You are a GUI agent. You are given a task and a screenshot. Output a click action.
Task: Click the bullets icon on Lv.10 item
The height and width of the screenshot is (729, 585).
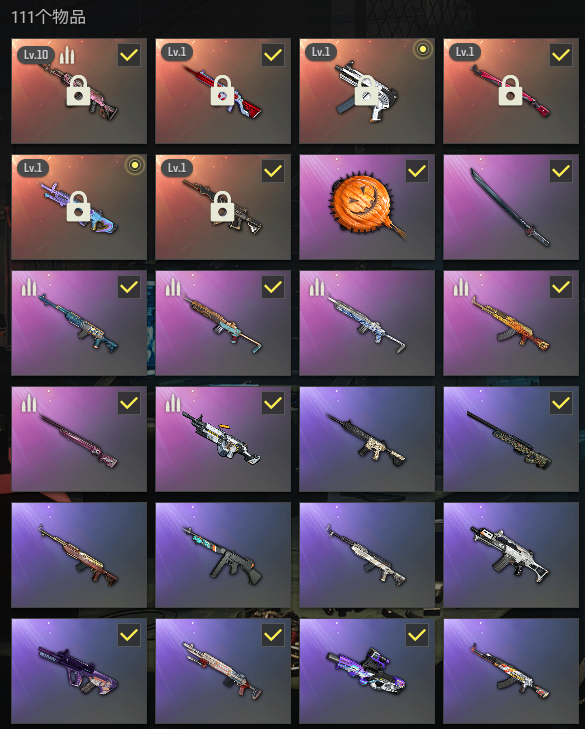click(x=67, y=55)
